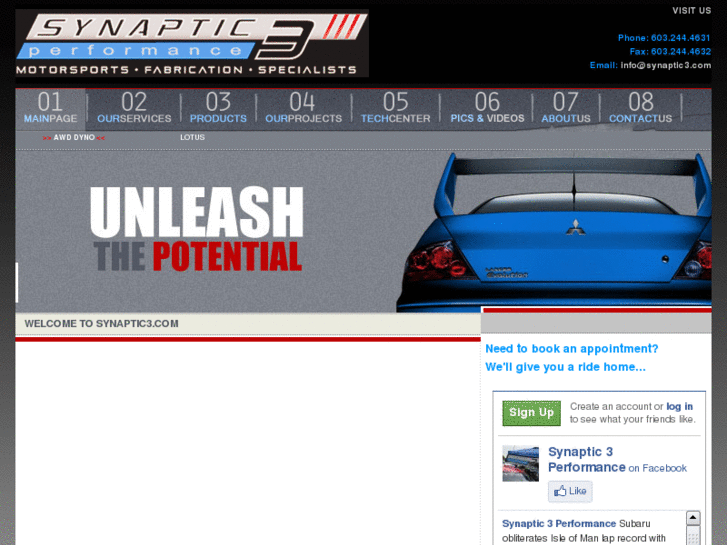Viewport: 727px width, 545px height.
Task: Click the Unleash The Potential banner
Action: 197,229
